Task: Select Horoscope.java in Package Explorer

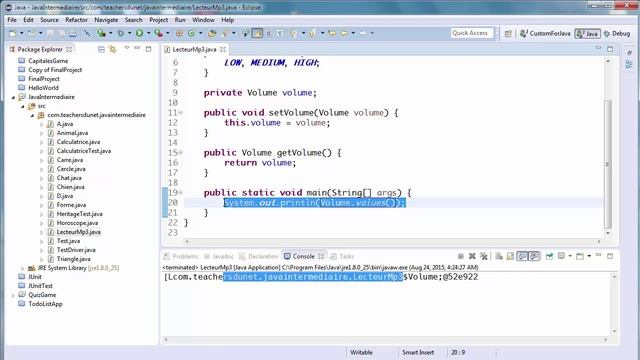Action: pos(77,223)
